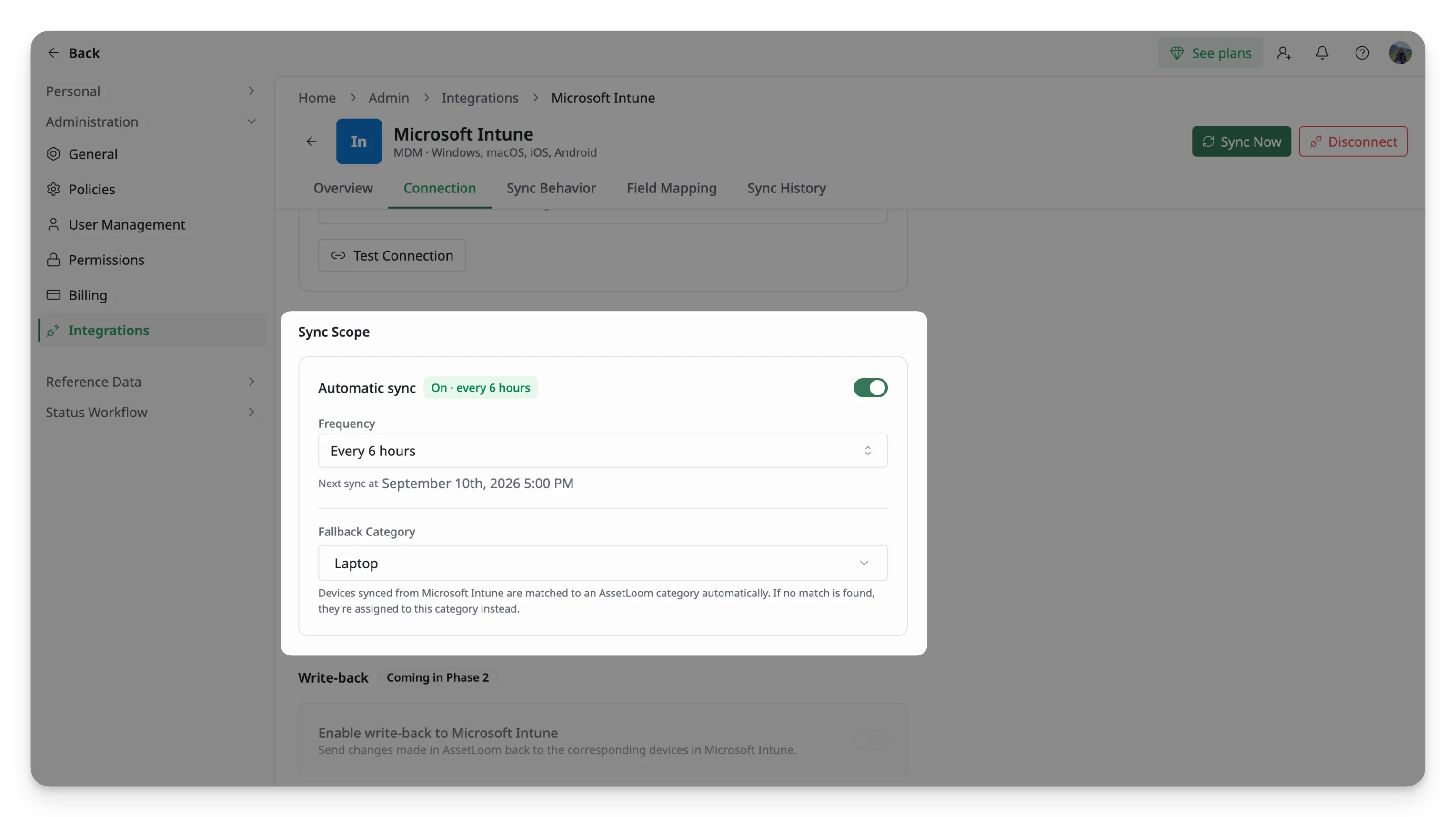Screen dimensions: 1456x817
Task: Go to Admin breadcrumb link
Action: [388, 98]
